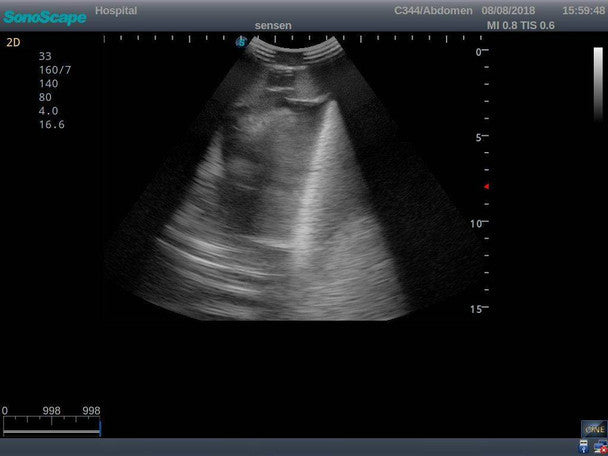This screenshot has height=456, width=608.
Task: Click the 4.0 parameter value
Action: (x=48, y=111)
